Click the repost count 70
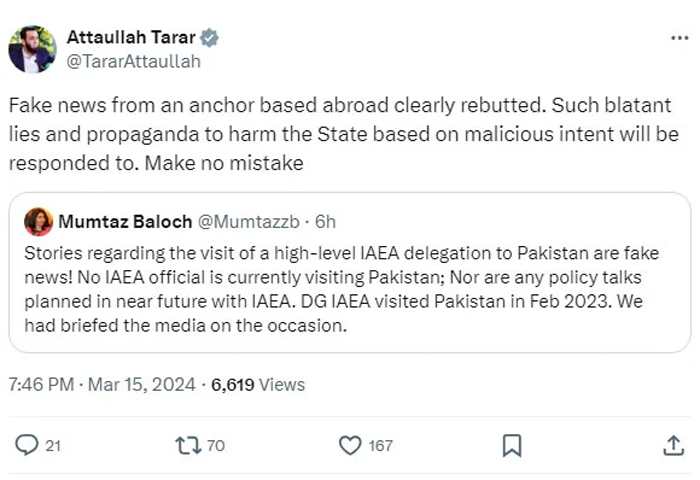 tap(215, 446)
